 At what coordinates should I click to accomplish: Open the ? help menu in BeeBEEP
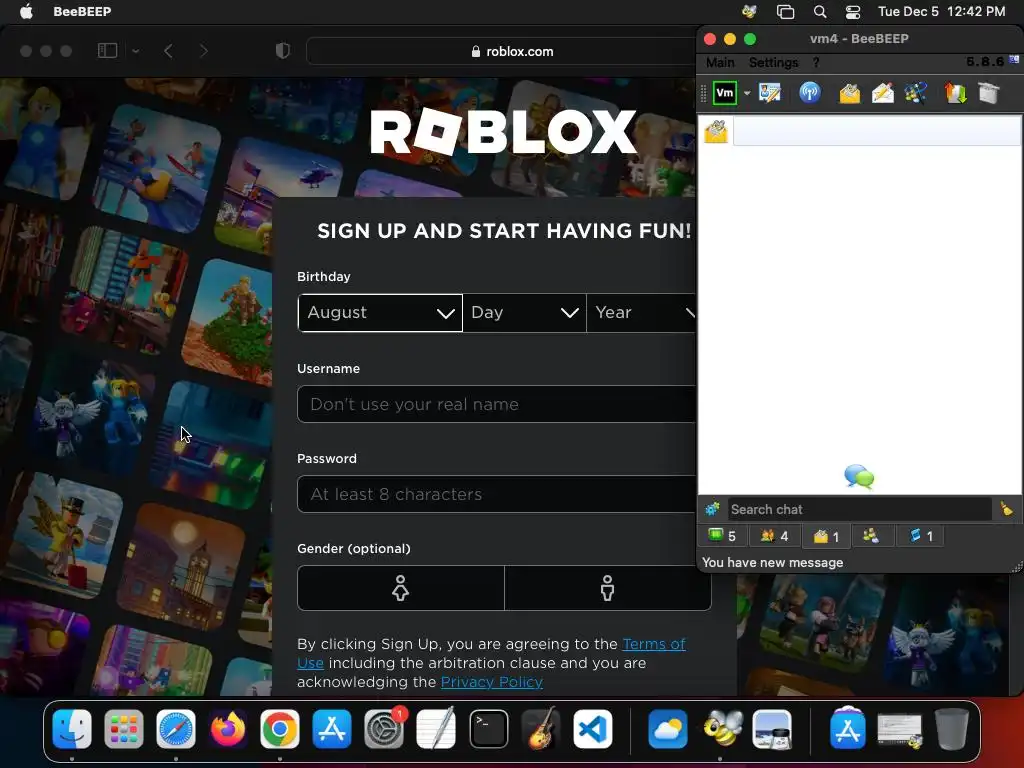coord(816,63)
